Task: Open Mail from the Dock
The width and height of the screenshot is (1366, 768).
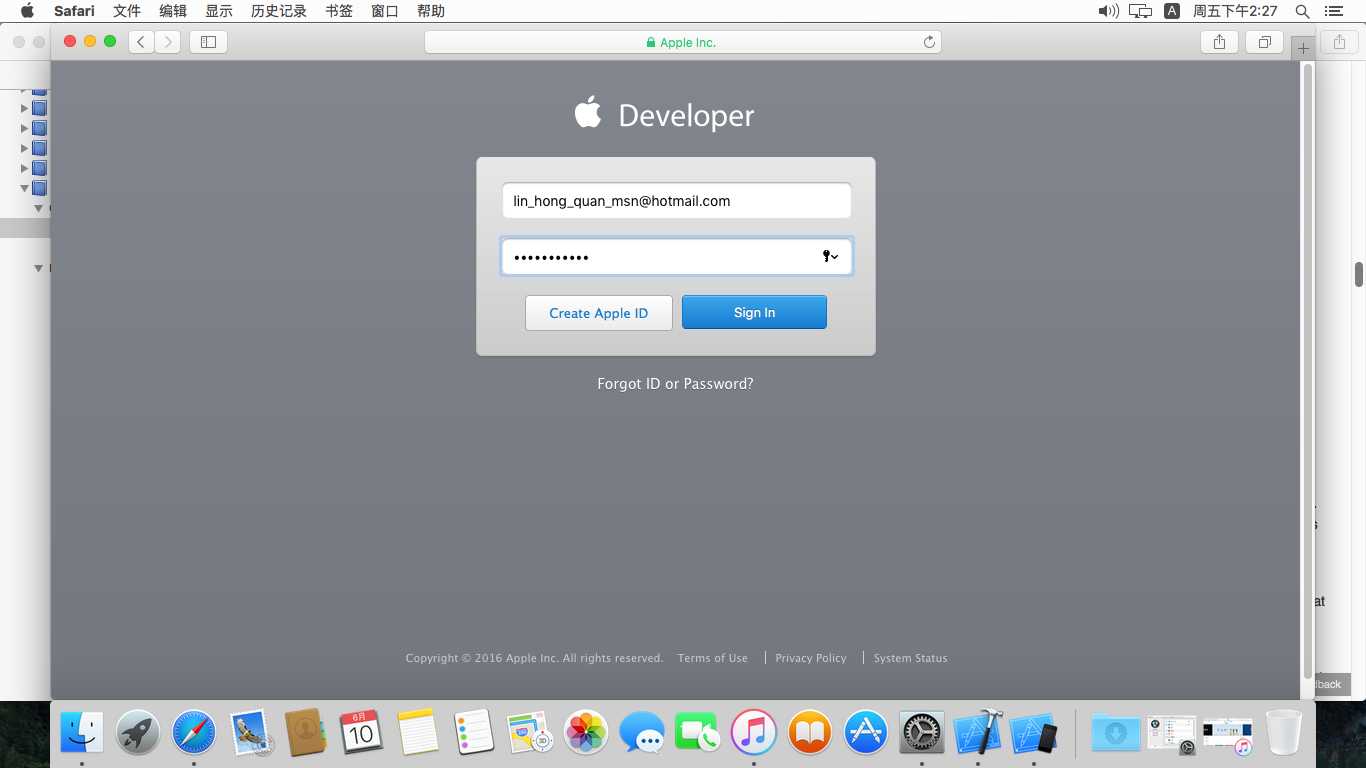Action: [250, 733]
